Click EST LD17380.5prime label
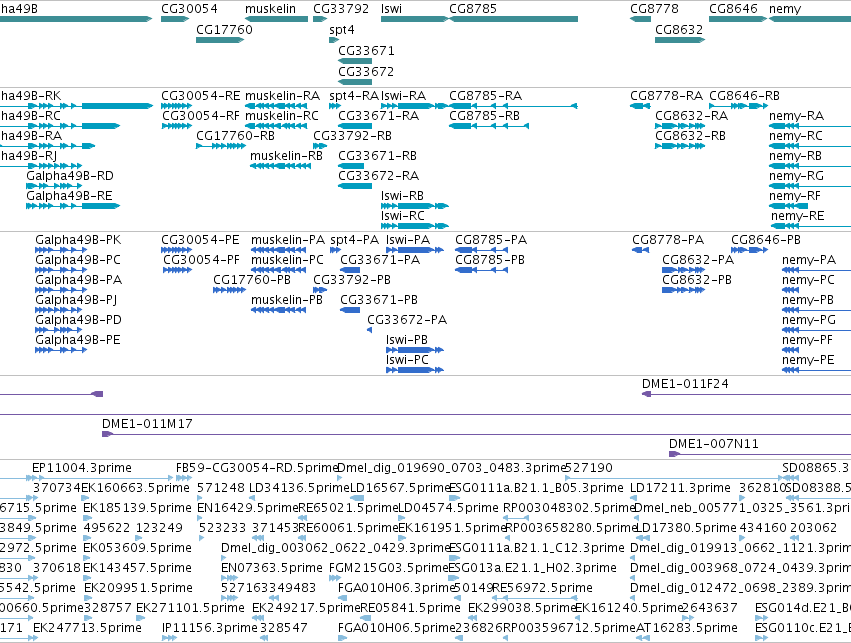This screenshot has height=643, width=851. pyautogui.click(x=685, y=529)
